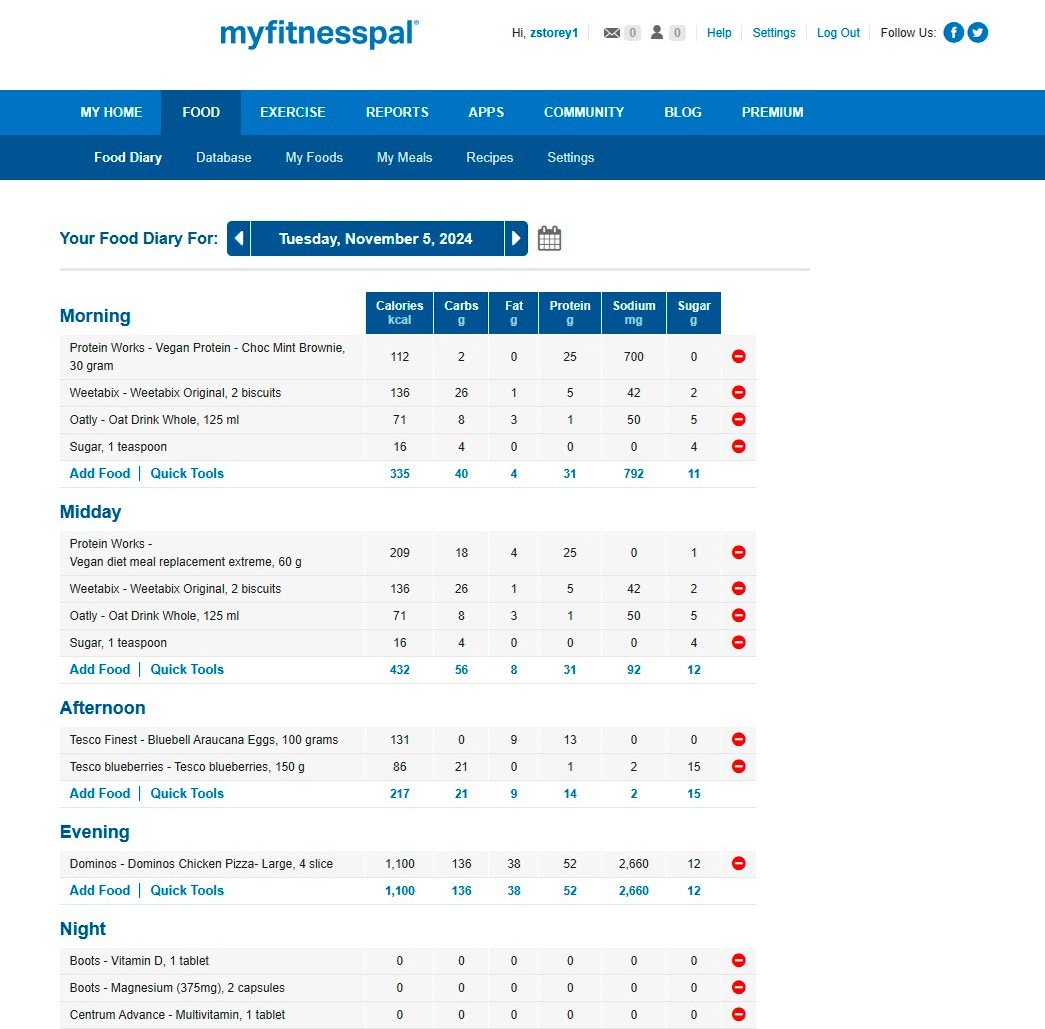Image resolution: width=1045 pixels, height=1029 pixels.
Task: Open Quick Tools for Afternoon
Action: click(187, 793)
